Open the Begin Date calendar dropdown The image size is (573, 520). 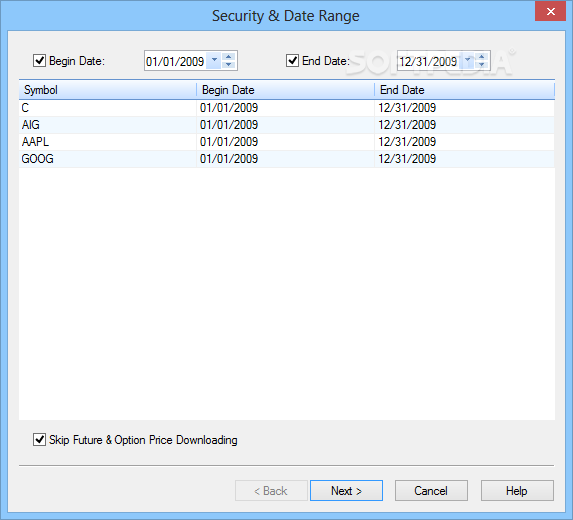pos(214,60)
